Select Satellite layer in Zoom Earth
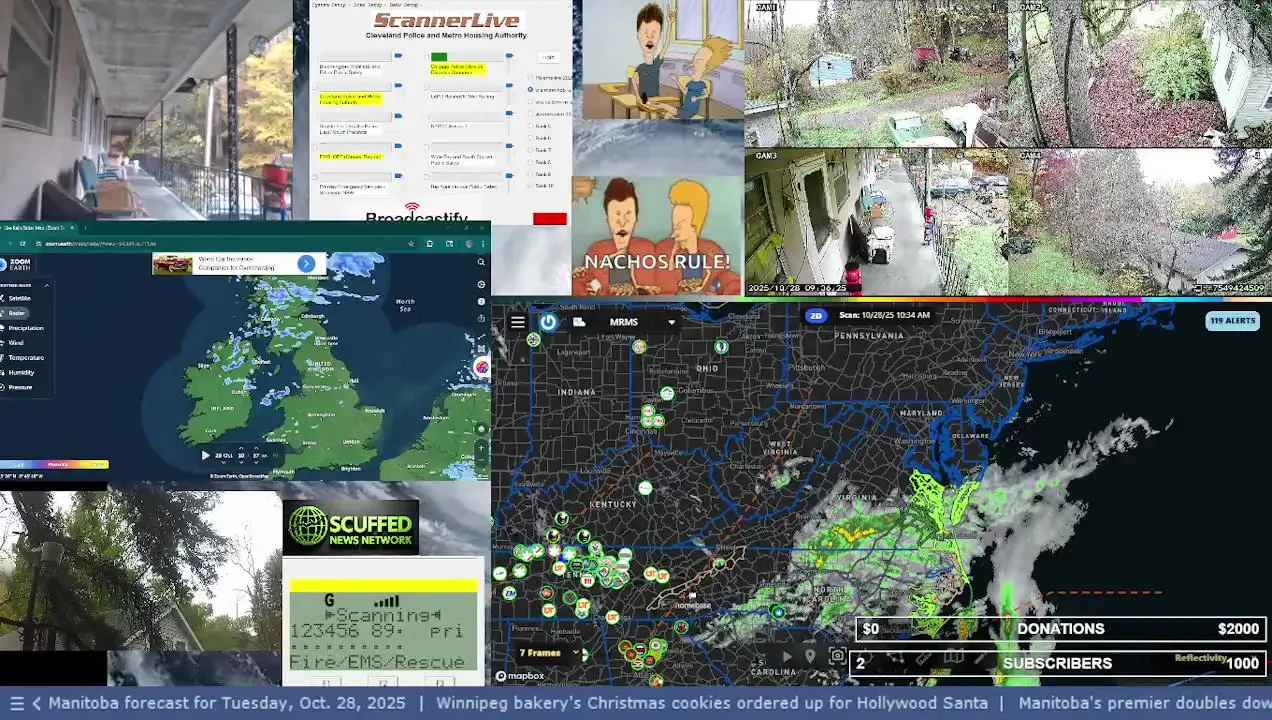Viewport: 1272px width, 720px height. coord(19,298)
